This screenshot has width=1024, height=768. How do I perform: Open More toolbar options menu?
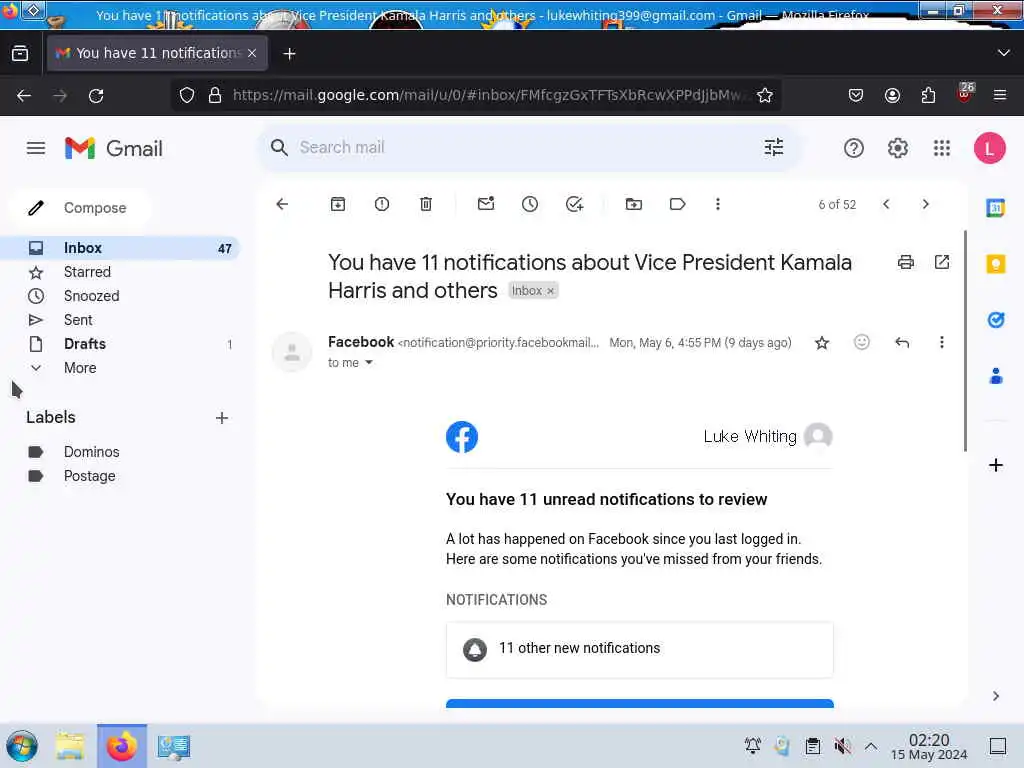click(x=718, y=204)
